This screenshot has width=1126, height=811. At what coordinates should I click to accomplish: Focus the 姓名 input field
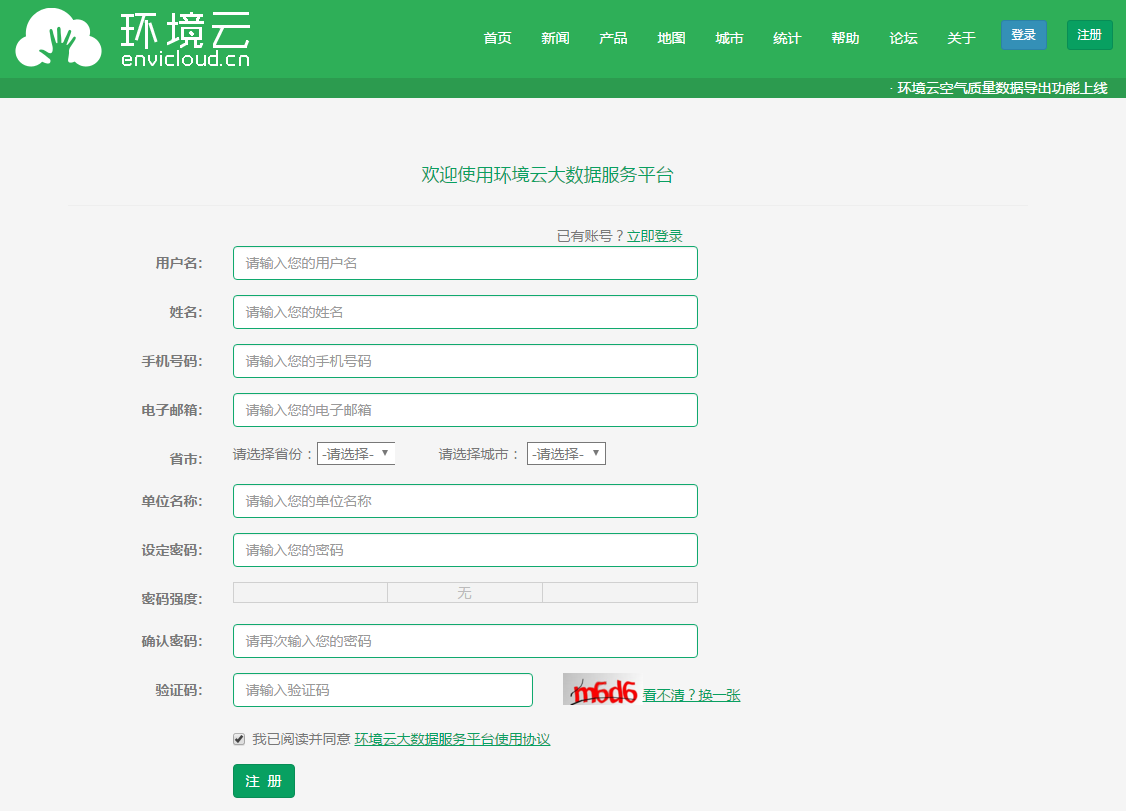click(x=465, y=312)
